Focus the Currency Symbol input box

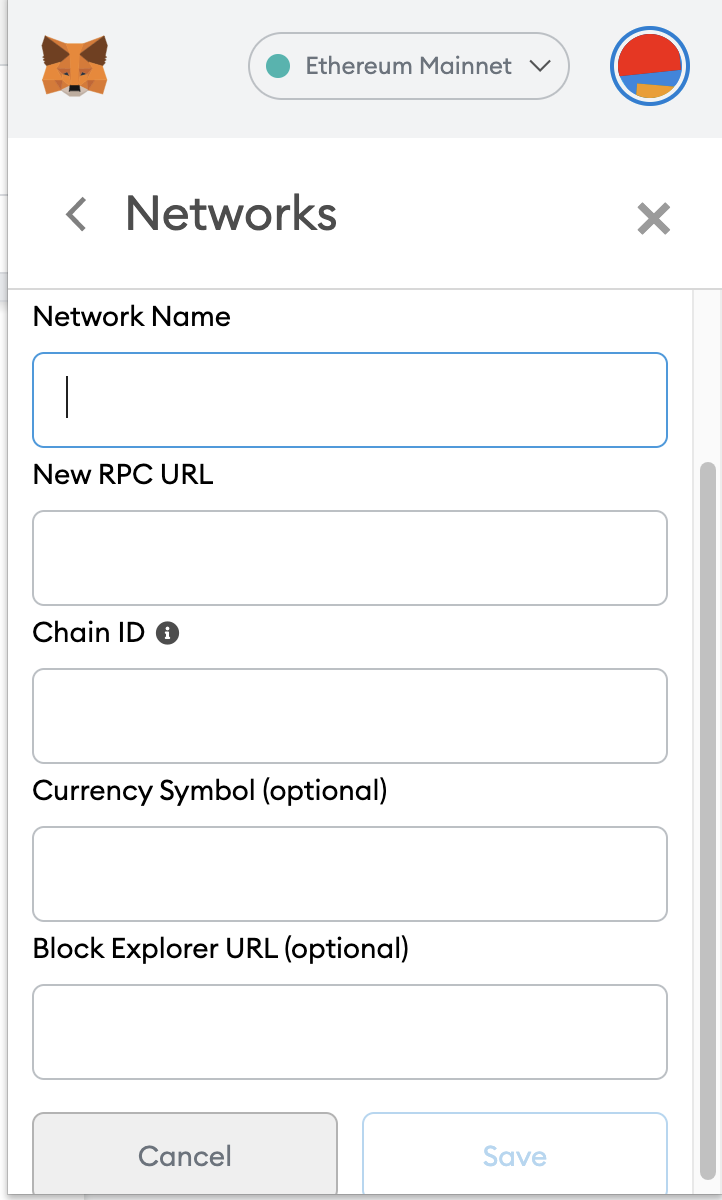pyautogui.click(x=350, y=873)
